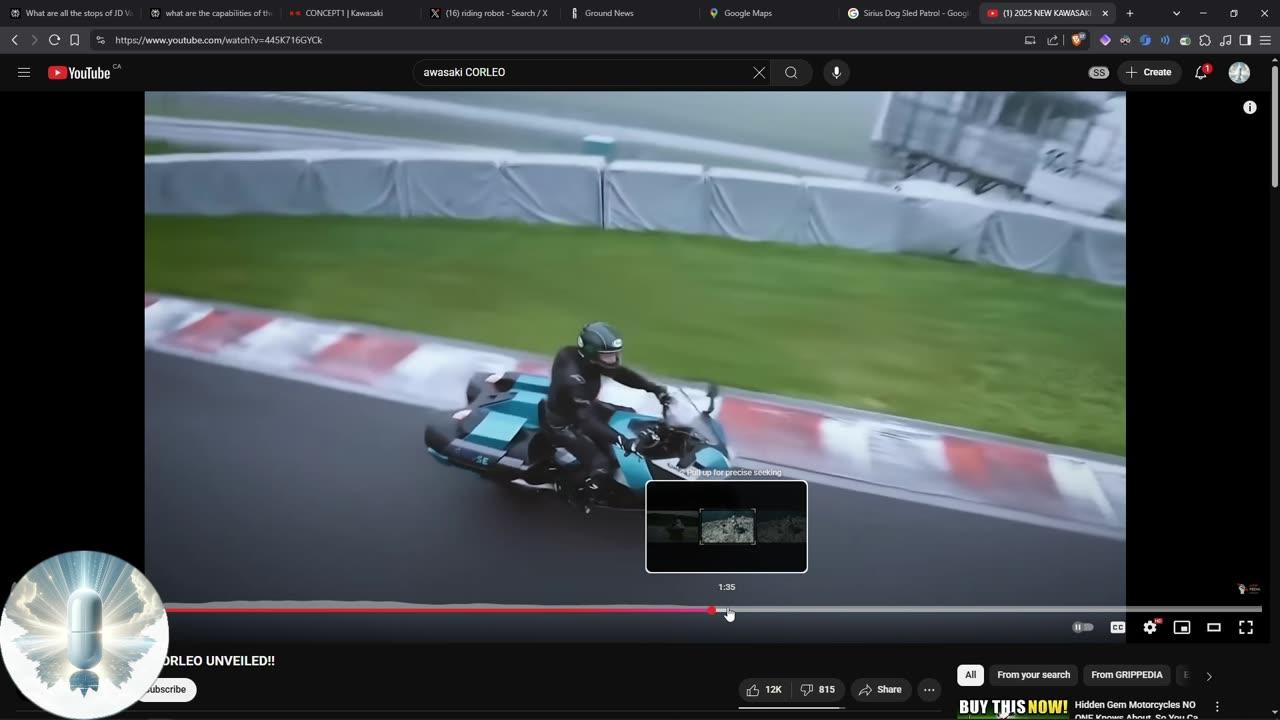Open player settings gear

coord(1150,627)
